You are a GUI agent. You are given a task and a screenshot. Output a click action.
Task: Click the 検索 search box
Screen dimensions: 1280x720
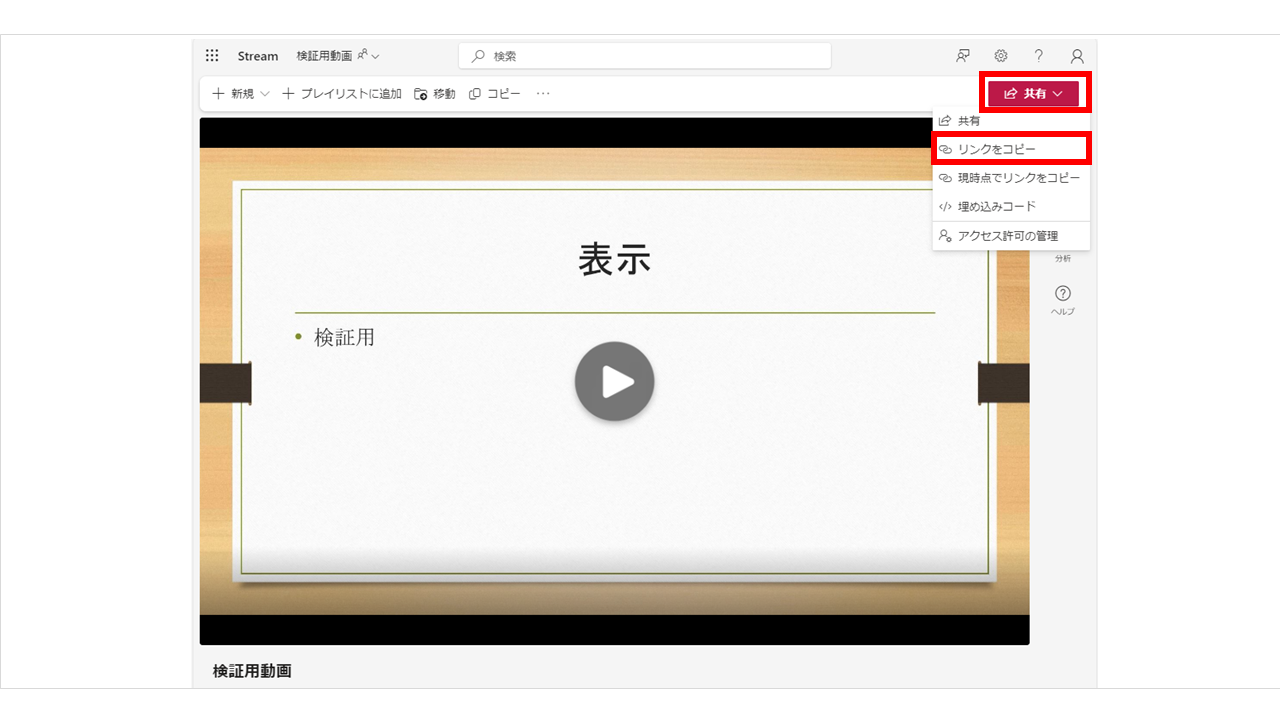tap(645, 56)
